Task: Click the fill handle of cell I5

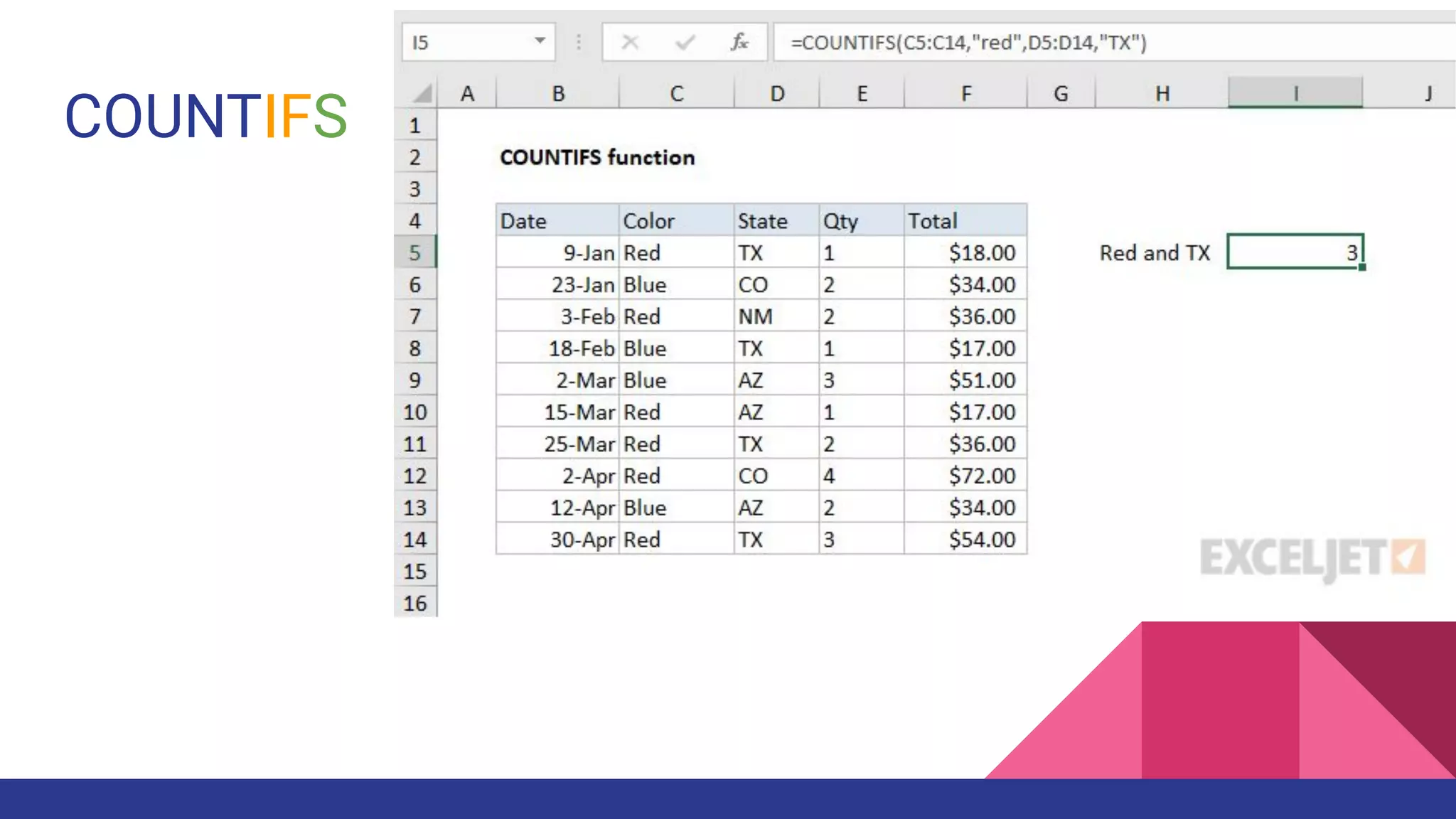Action: [1362, 267]
